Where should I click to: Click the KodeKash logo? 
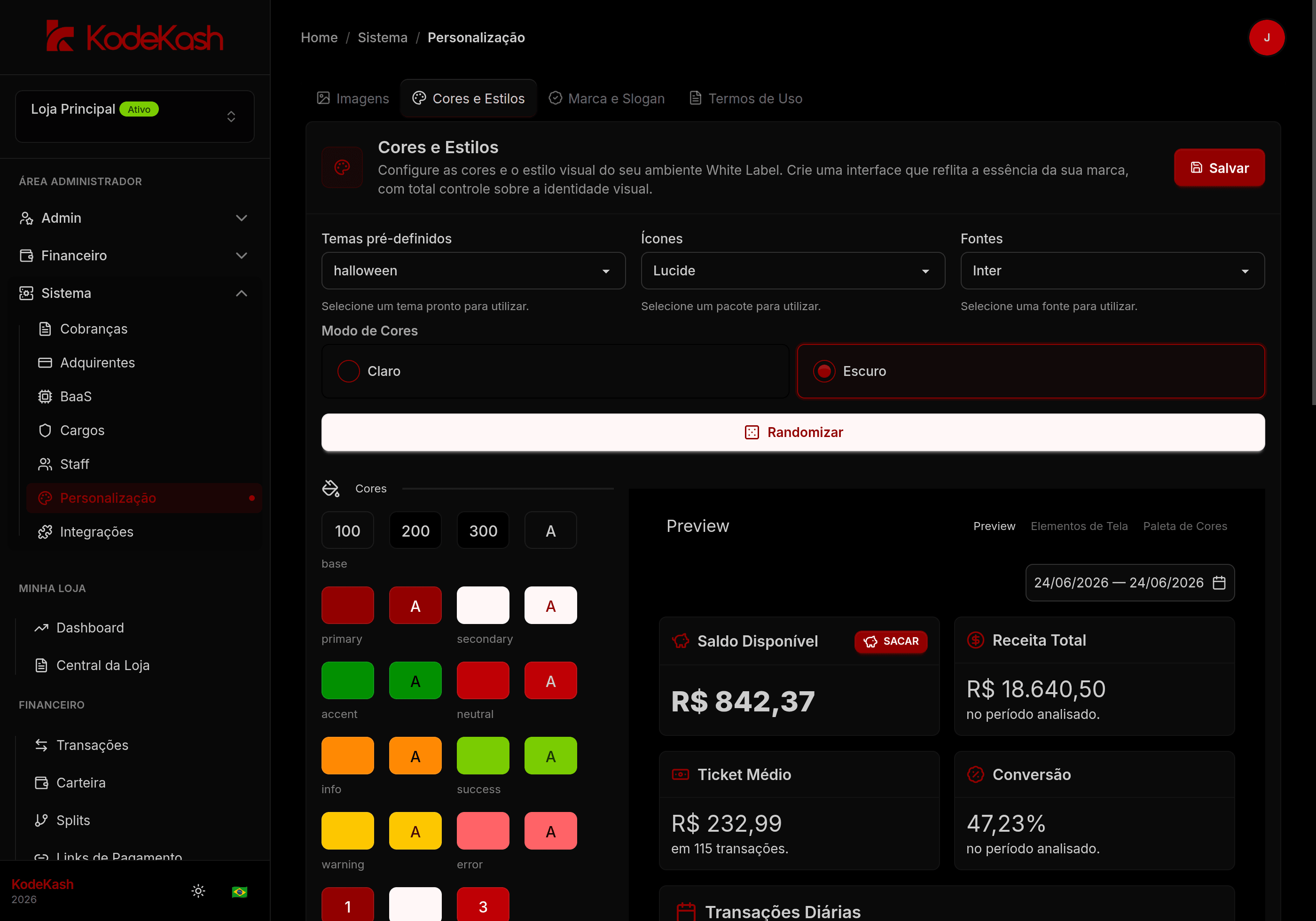pyautogui.click(x=135, y=36)
